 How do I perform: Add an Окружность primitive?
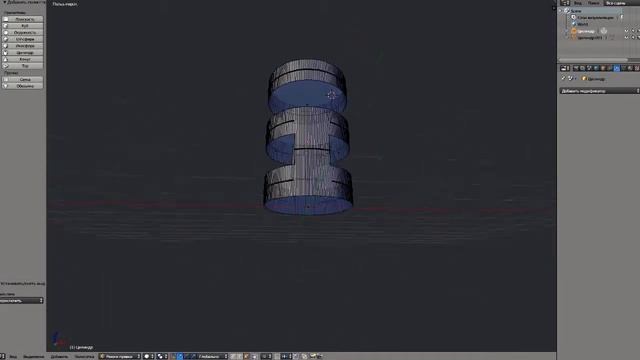coord(22,32)
